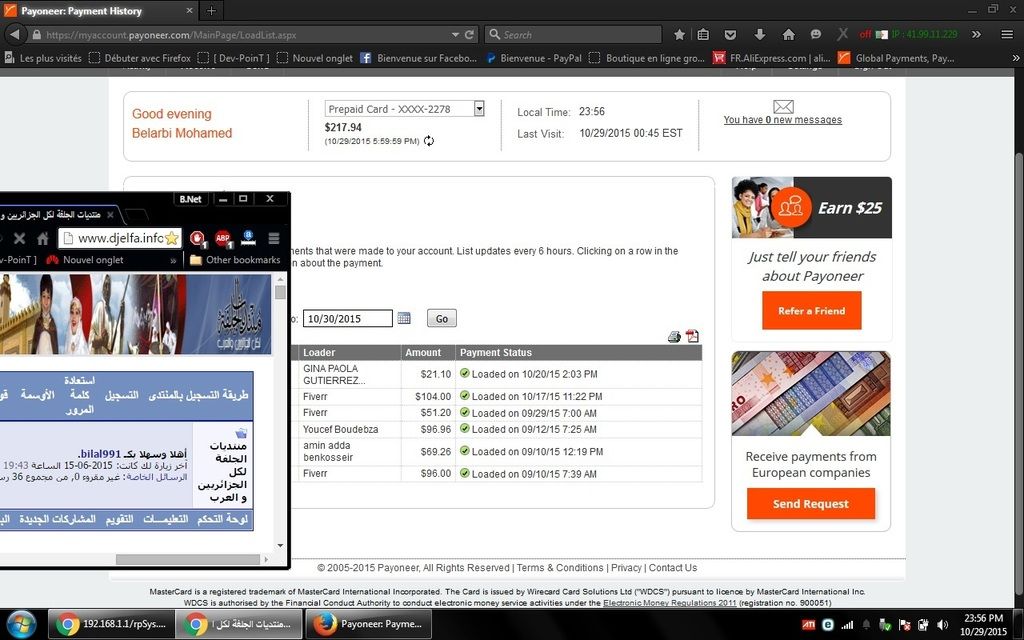Open the Firefox chat smiley icon
The image size is (1024, 640).
(816, 35)
